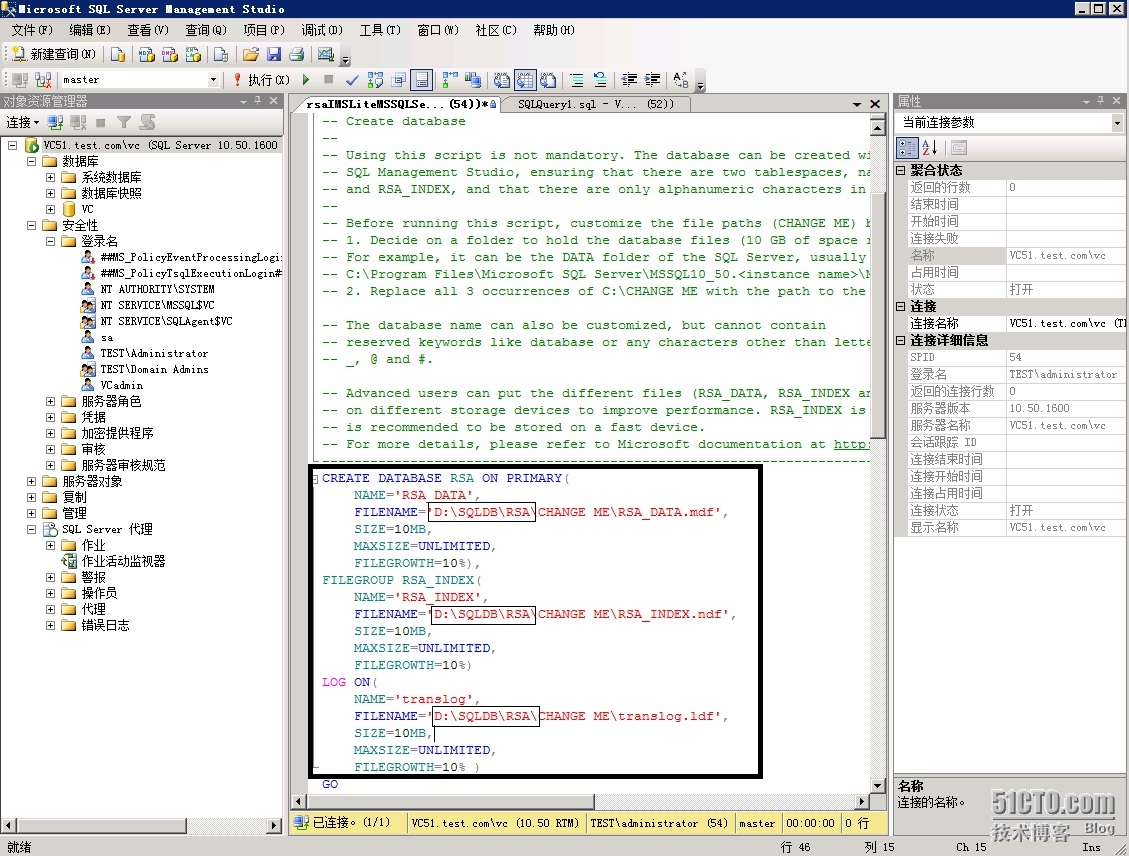Click the 连接名称 property value
Screen dimensions: 1129x856
coord(1066,323)
